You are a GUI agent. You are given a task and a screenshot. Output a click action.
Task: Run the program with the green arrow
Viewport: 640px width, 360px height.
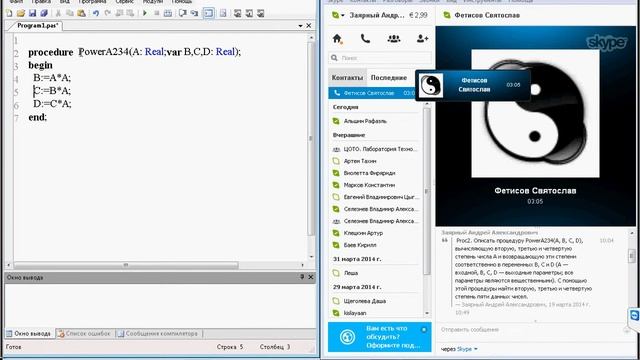144,13
